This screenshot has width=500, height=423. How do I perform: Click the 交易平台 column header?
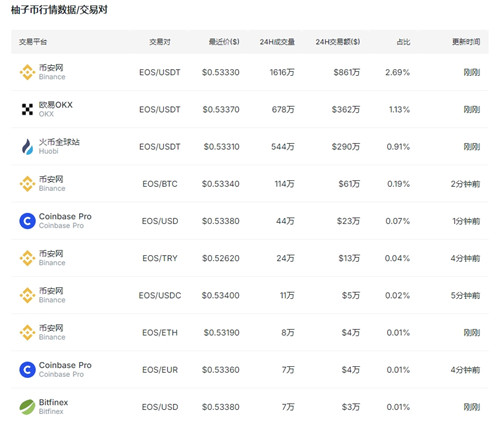33,42
